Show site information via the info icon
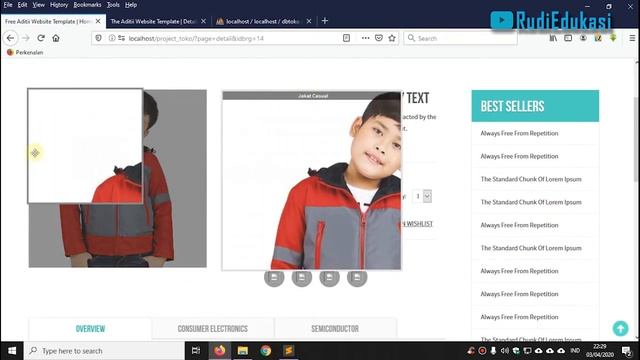This screenshot has height=360, width=640. (x=111, y=38)
